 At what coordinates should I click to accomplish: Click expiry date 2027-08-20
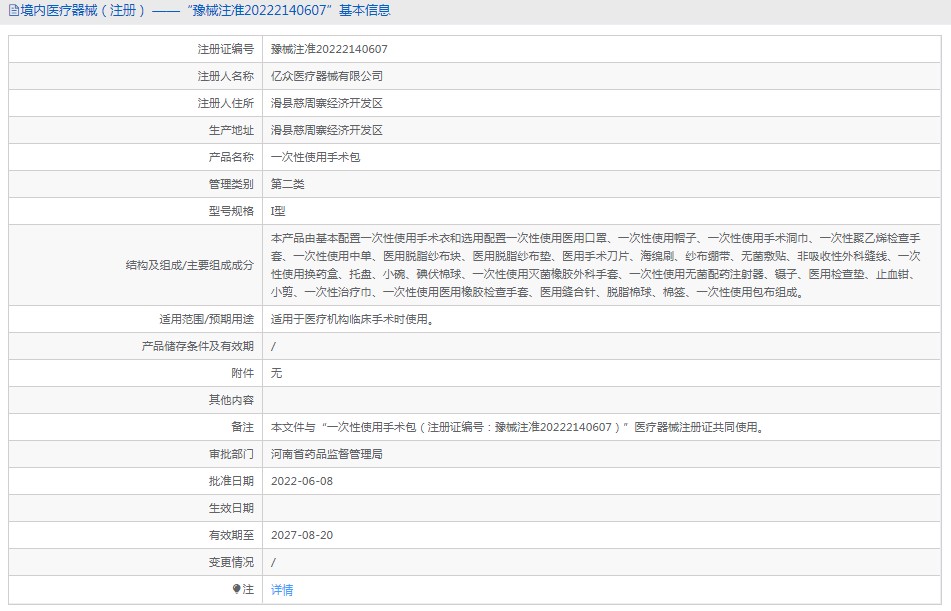pos(302,535)
